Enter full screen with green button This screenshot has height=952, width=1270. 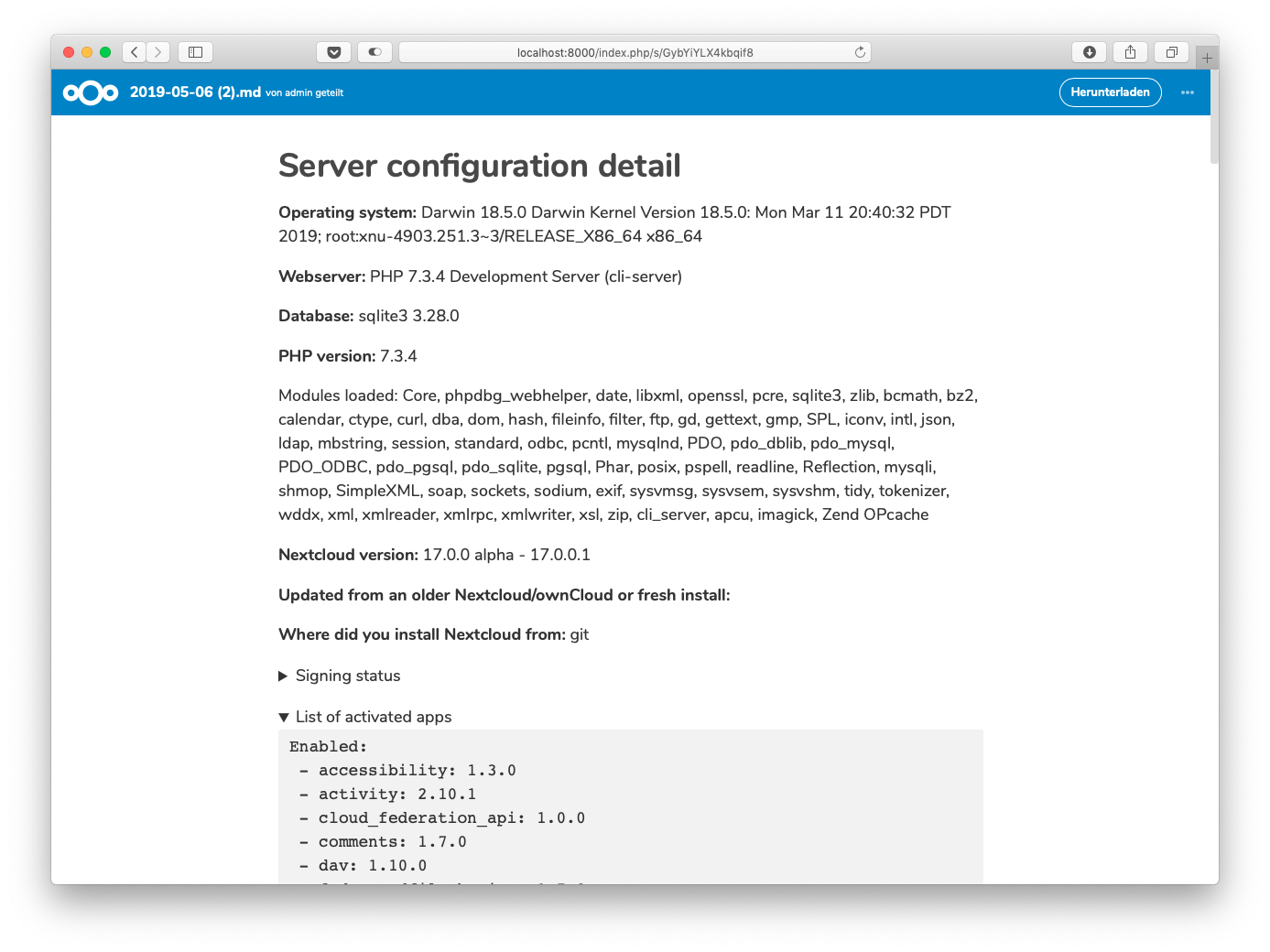point(105,52)
